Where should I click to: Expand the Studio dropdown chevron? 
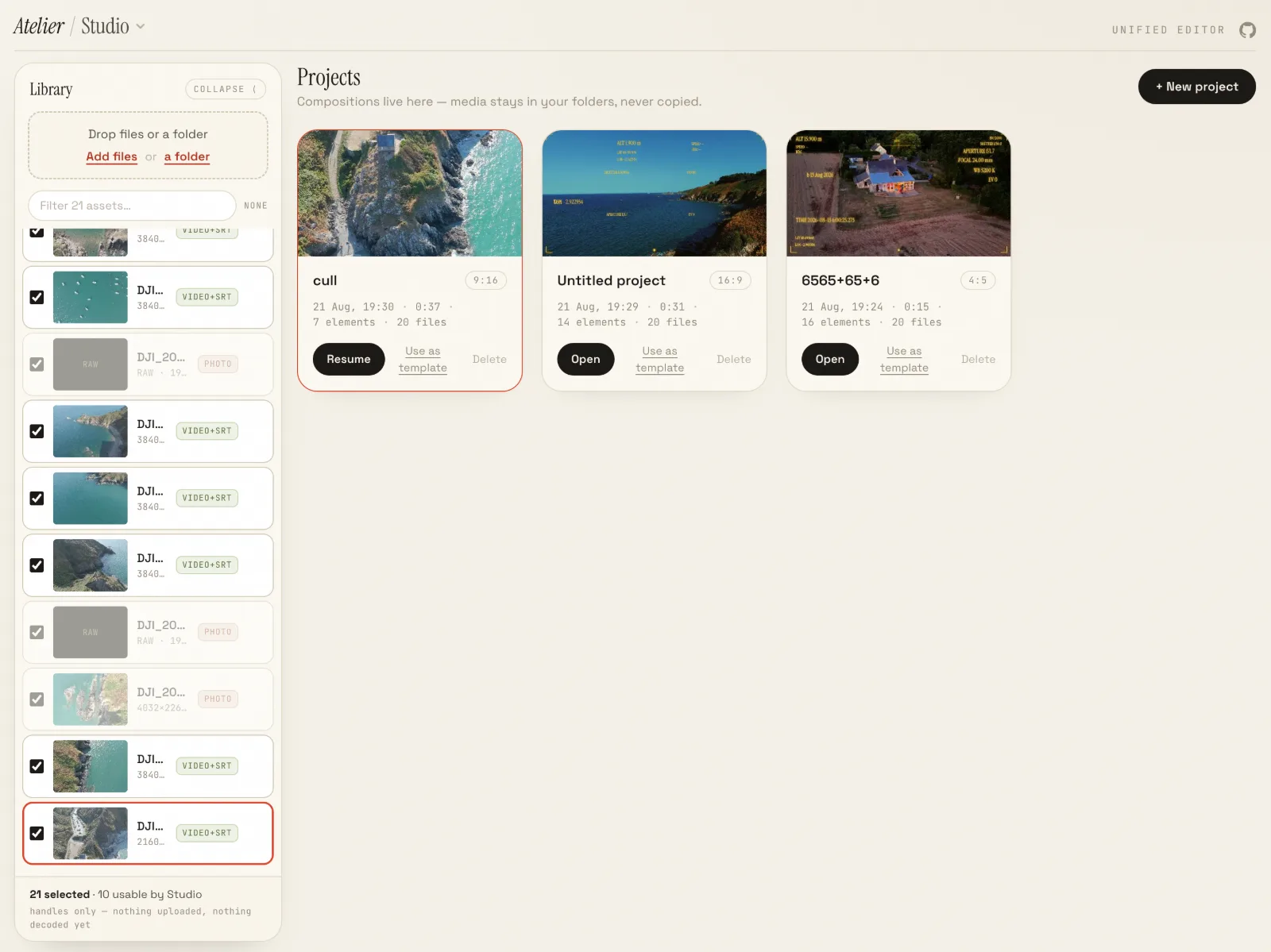[x=141, y=26]
